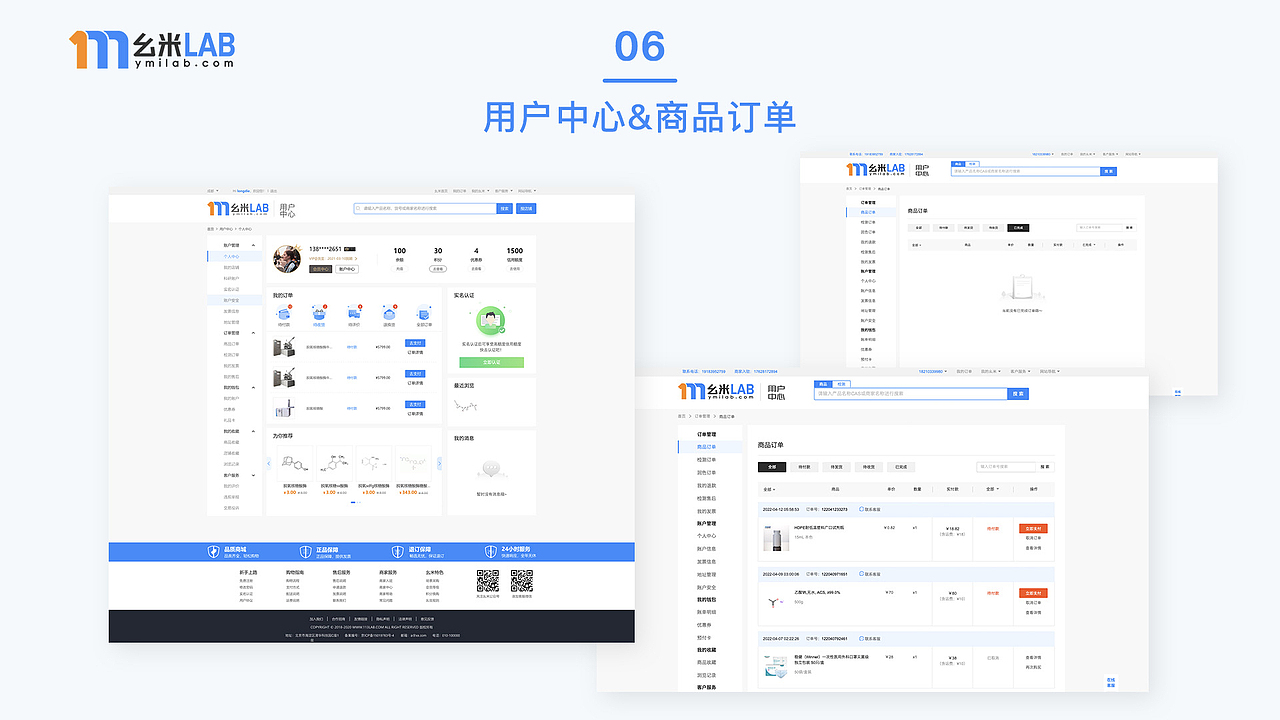Collapse the 客户服务 sidebar group in user center
The width and height of the screenshot is (1280, 720).
point(253,475)
